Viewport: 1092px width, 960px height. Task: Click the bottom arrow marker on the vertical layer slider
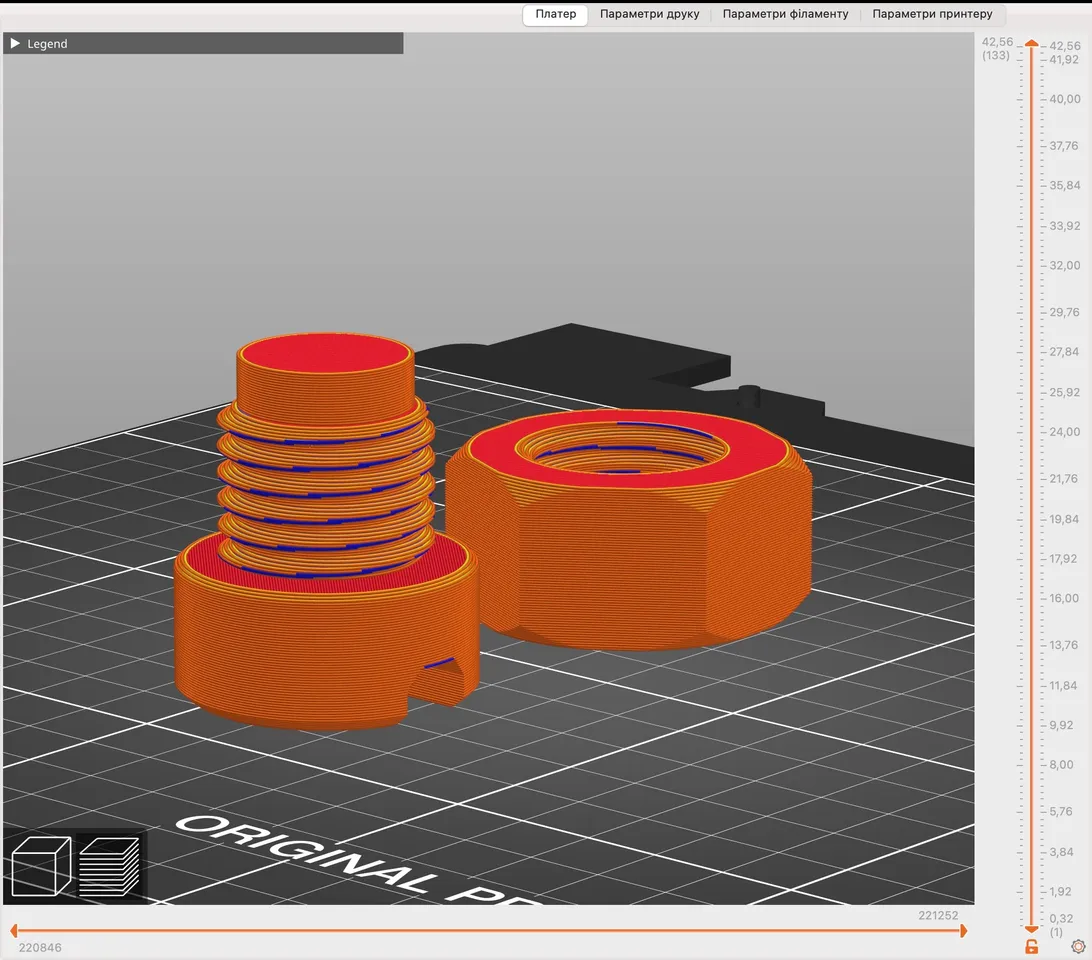pyautogui.click(x=1030, y=928)
